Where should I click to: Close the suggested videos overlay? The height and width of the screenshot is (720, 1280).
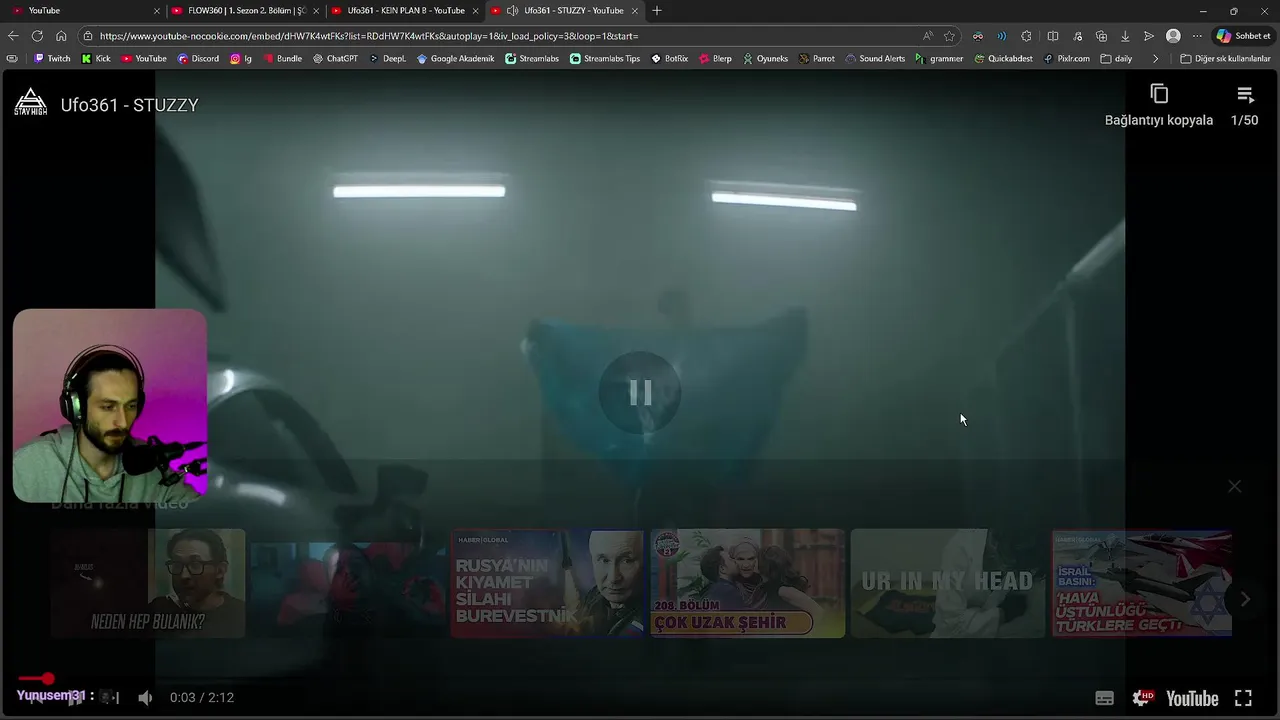coord(1235,486)
